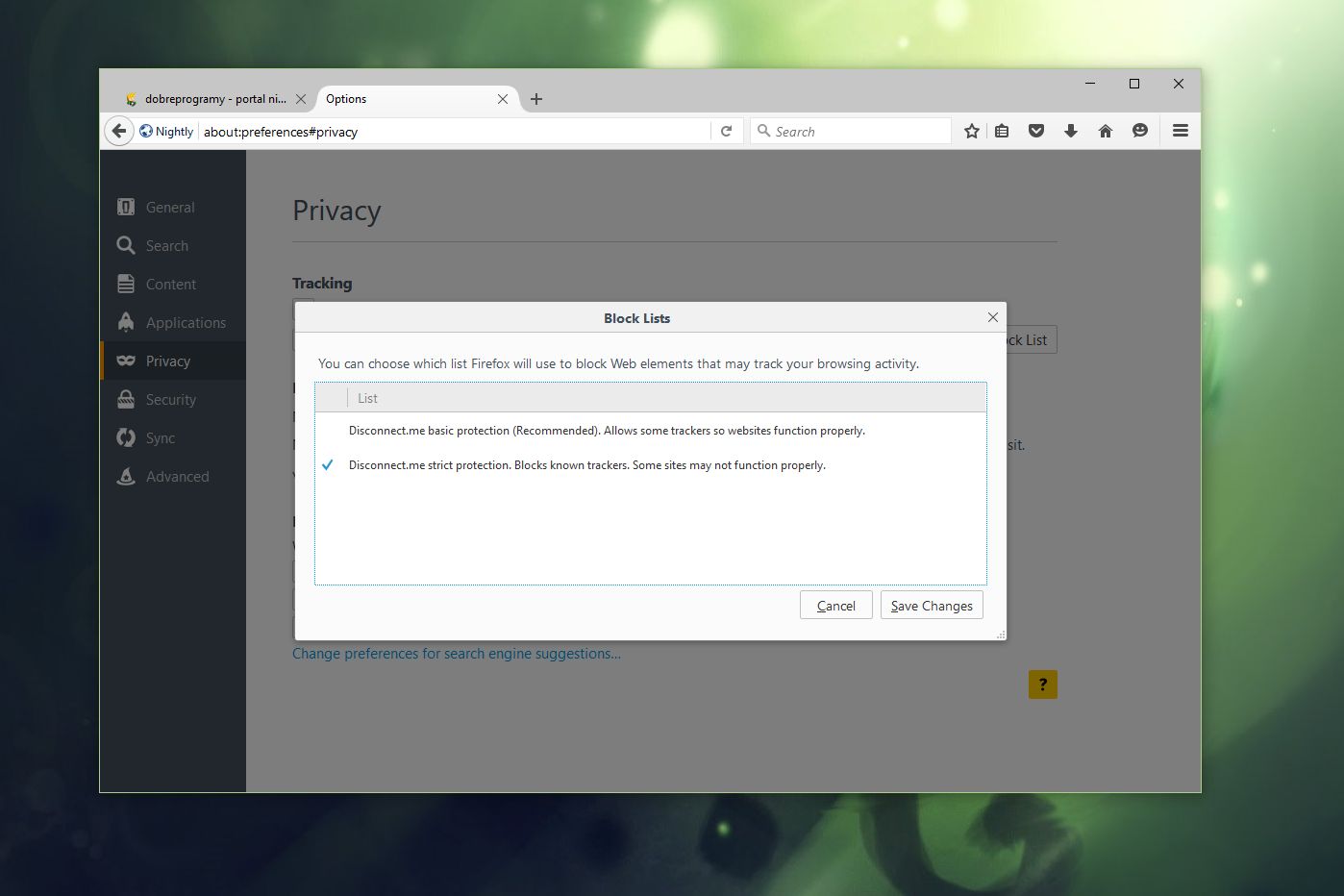Click Save Changes button
The height and width of the screenshot is (896, 1344).
coord(932,606)
